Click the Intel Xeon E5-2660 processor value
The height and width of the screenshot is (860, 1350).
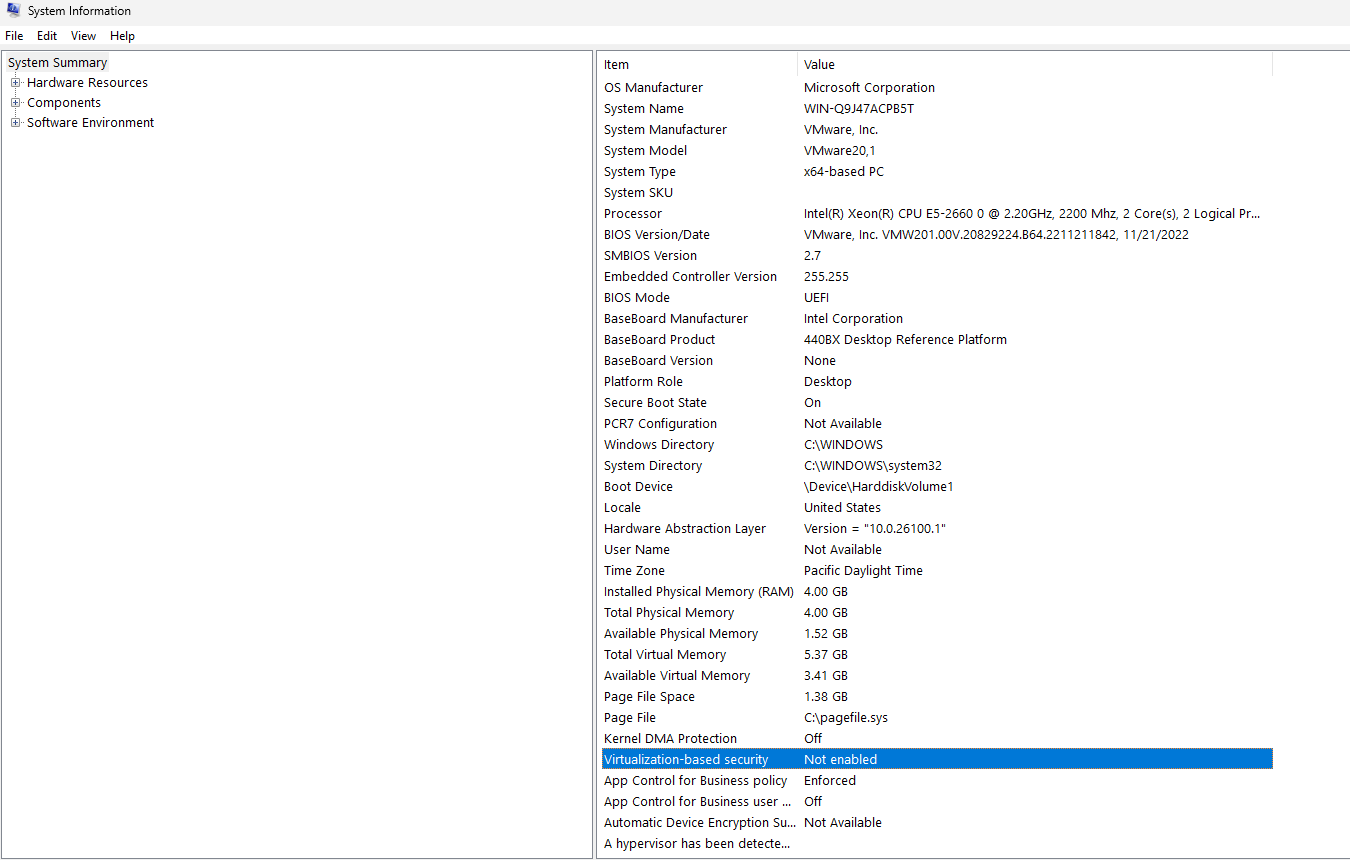click(1032, 214)
